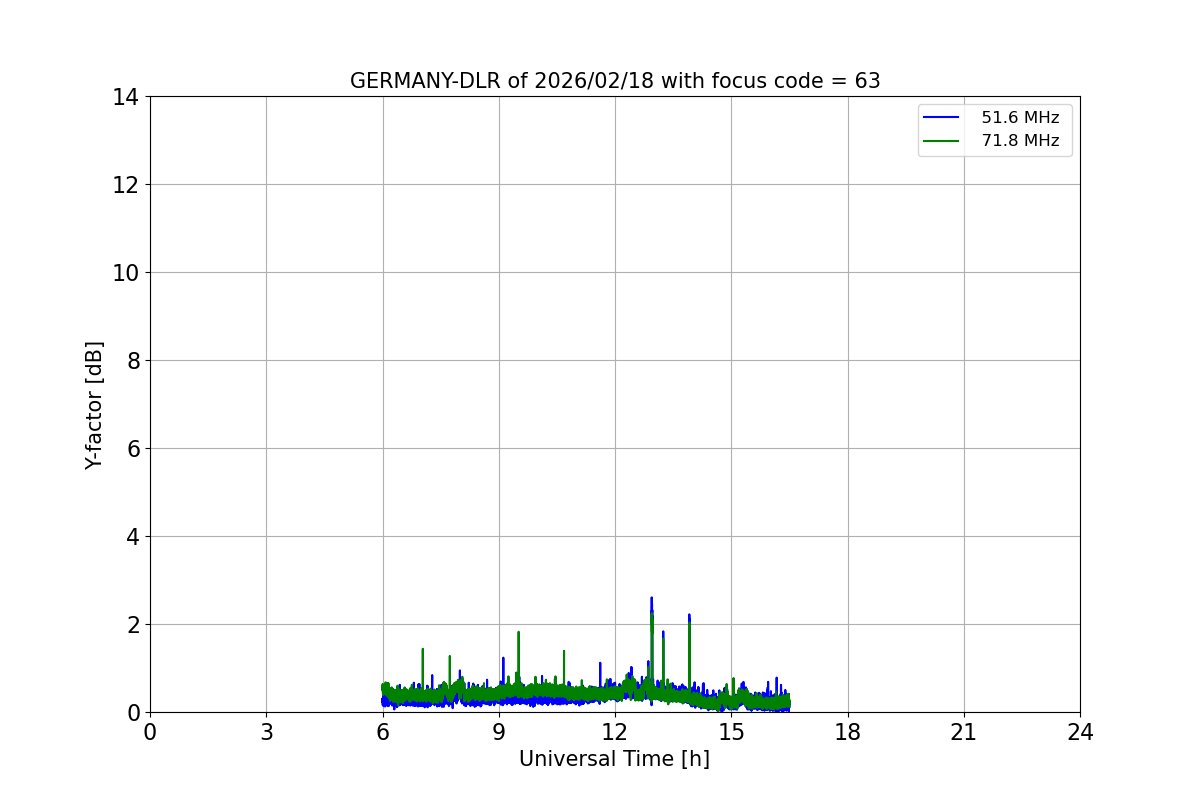
Task: Click x-axis tick label 24
Action: pos(1080,732)
